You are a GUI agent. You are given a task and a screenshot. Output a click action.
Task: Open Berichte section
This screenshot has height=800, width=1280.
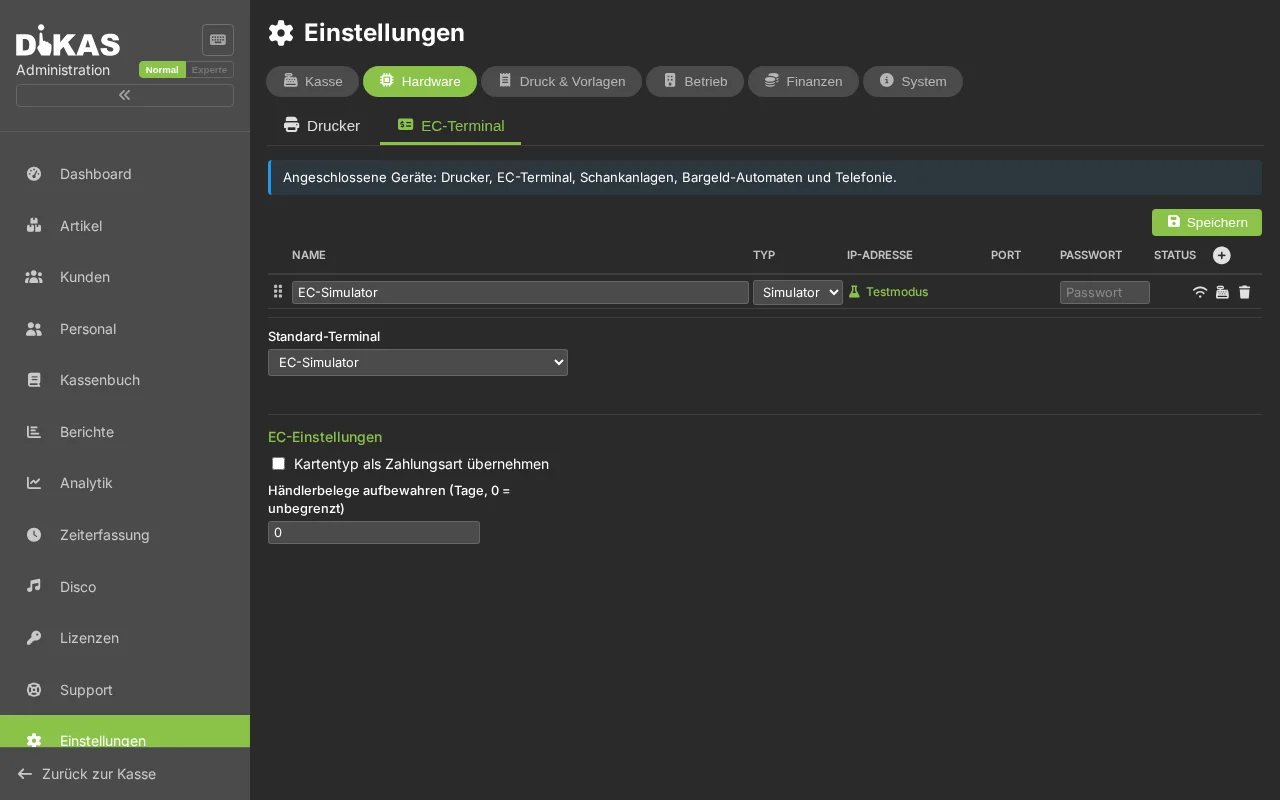point(125,432)
